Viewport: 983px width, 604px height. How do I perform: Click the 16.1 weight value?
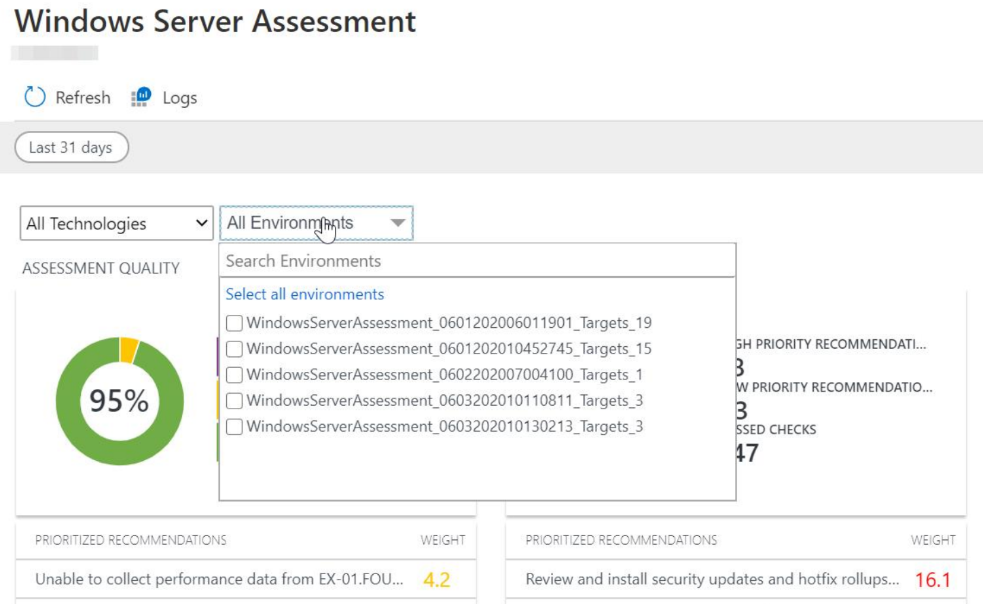click(x=932, y=580)
